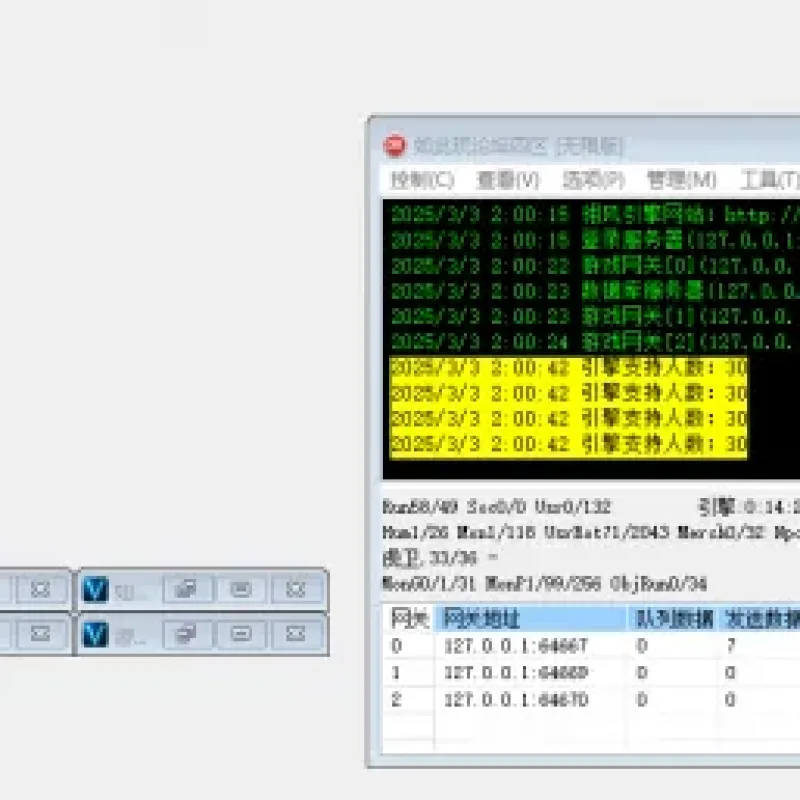This screenshot has width=800, height=800.
Task: Select gateway address 127.0.0.1:64669
Action: [x=516, y=673]
